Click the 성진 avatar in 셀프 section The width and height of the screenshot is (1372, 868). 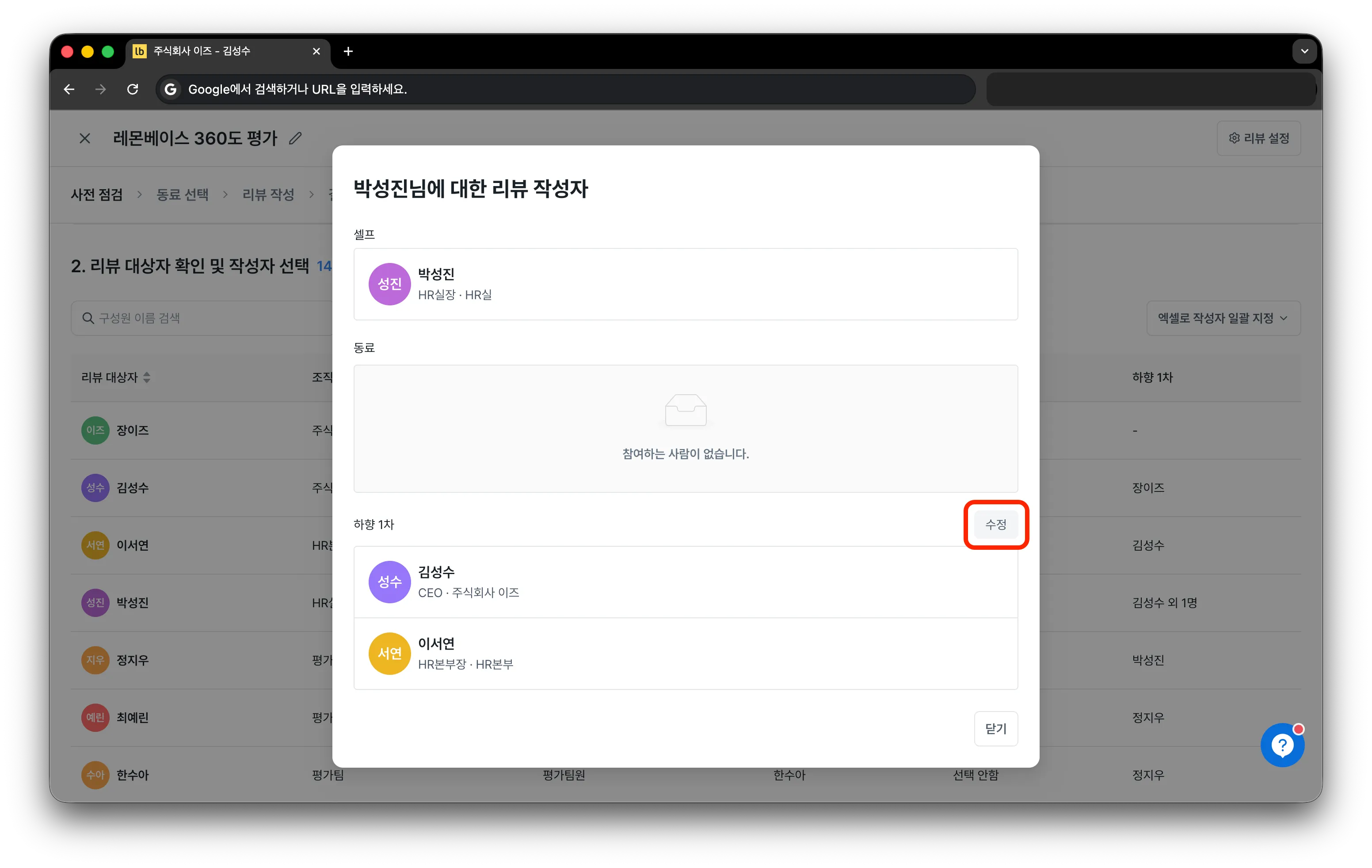(390, 284)
